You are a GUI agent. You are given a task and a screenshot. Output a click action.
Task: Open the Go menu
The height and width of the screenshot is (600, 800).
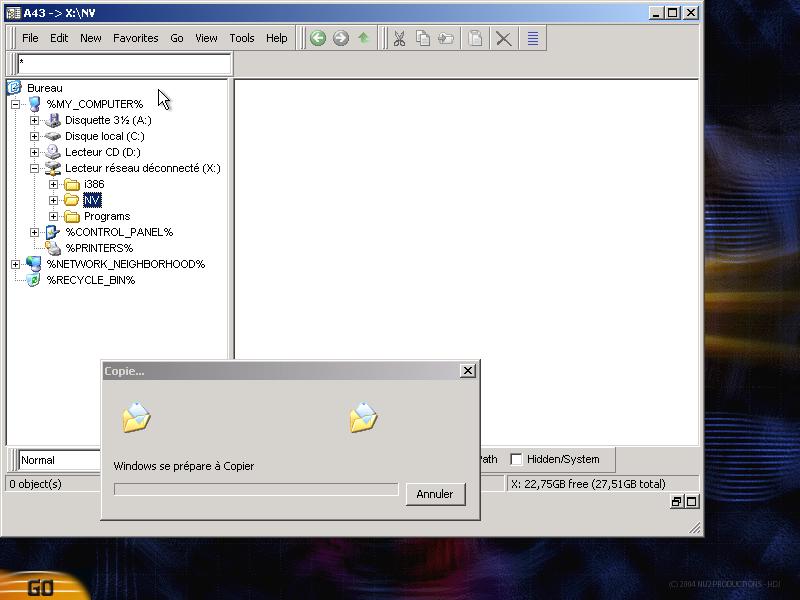[177, 38]
